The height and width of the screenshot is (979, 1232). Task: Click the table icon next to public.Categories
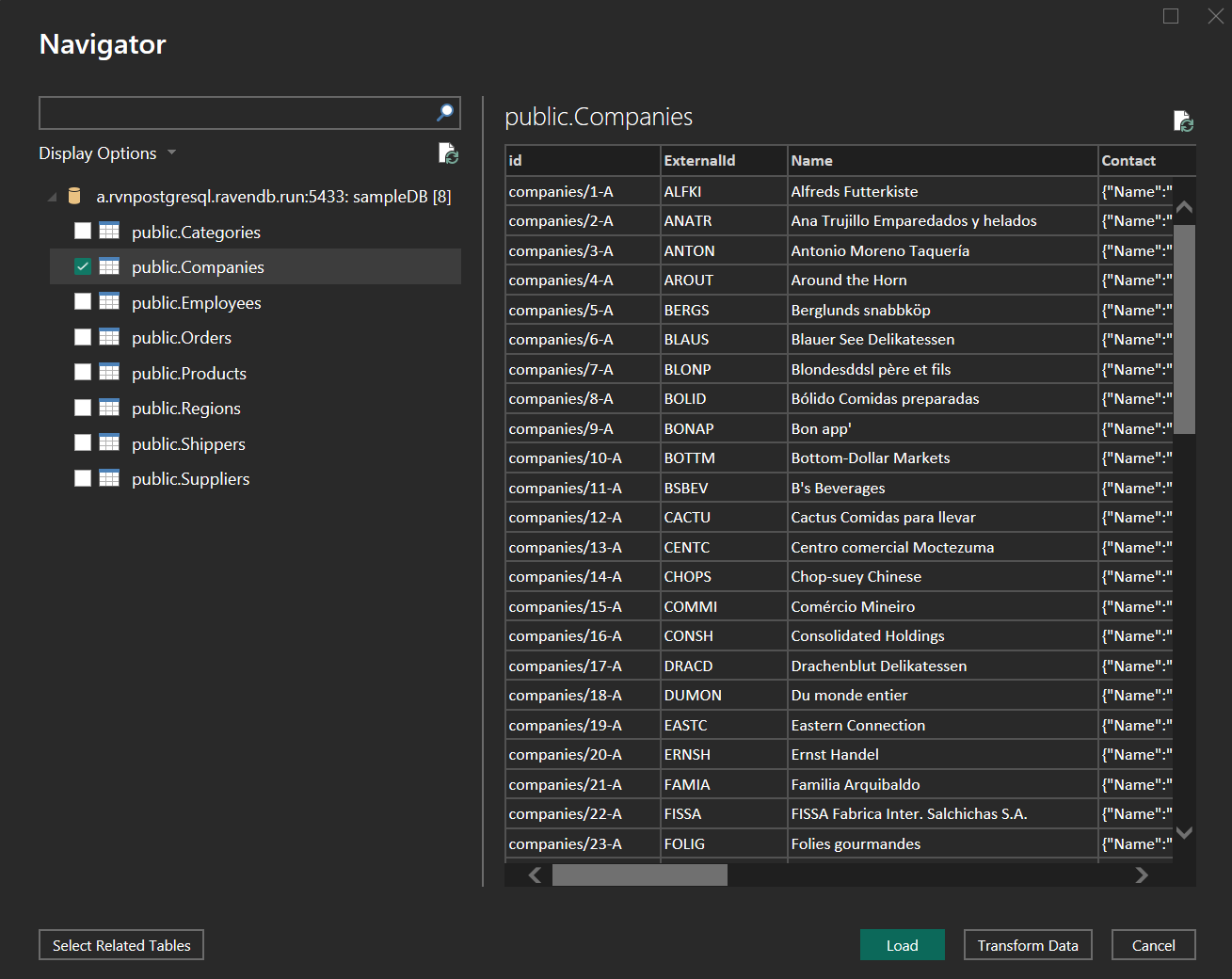[109, 232]
